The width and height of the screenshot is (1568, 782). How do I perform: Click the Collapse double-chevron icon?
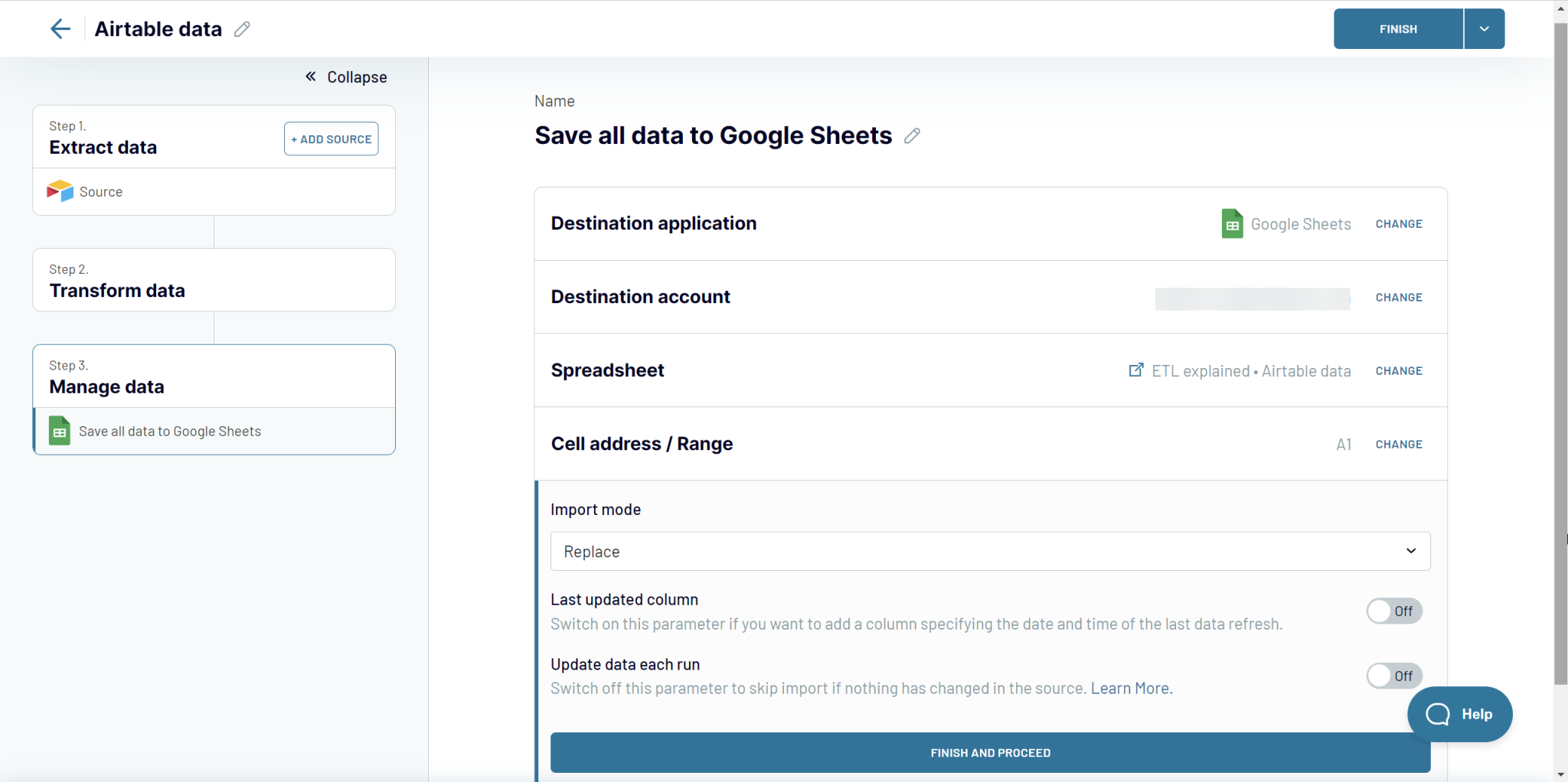pyautogui.click(x=311, y=77)
